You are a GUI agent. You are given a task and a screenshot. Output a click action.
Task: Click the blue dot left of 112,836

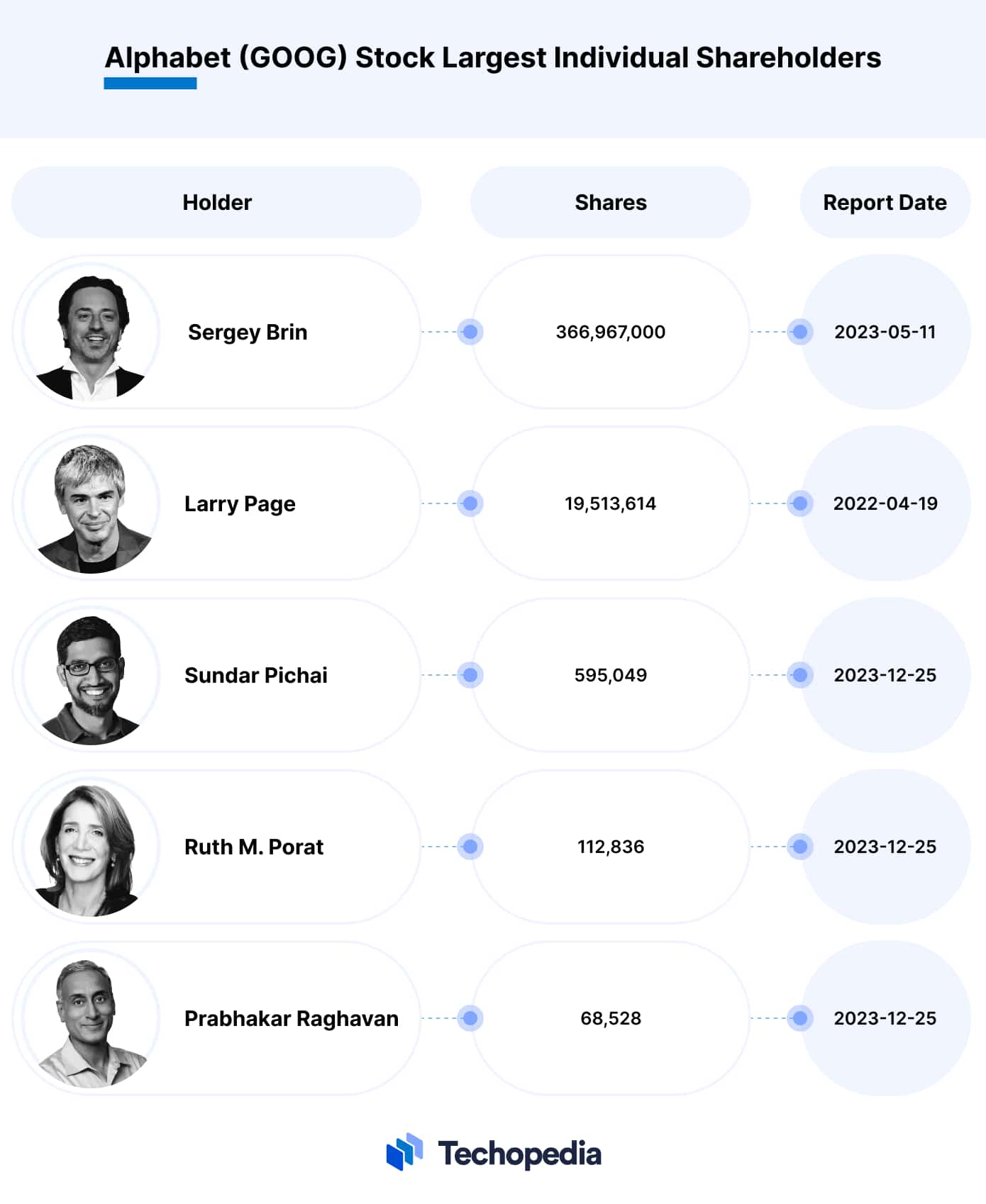470,847
